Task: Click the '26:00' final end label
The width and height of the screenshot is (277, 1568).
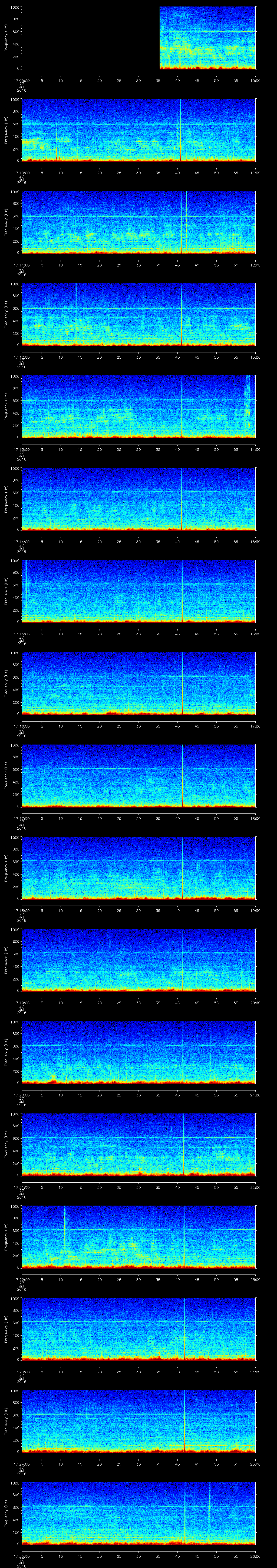Action: [255, 1556]
